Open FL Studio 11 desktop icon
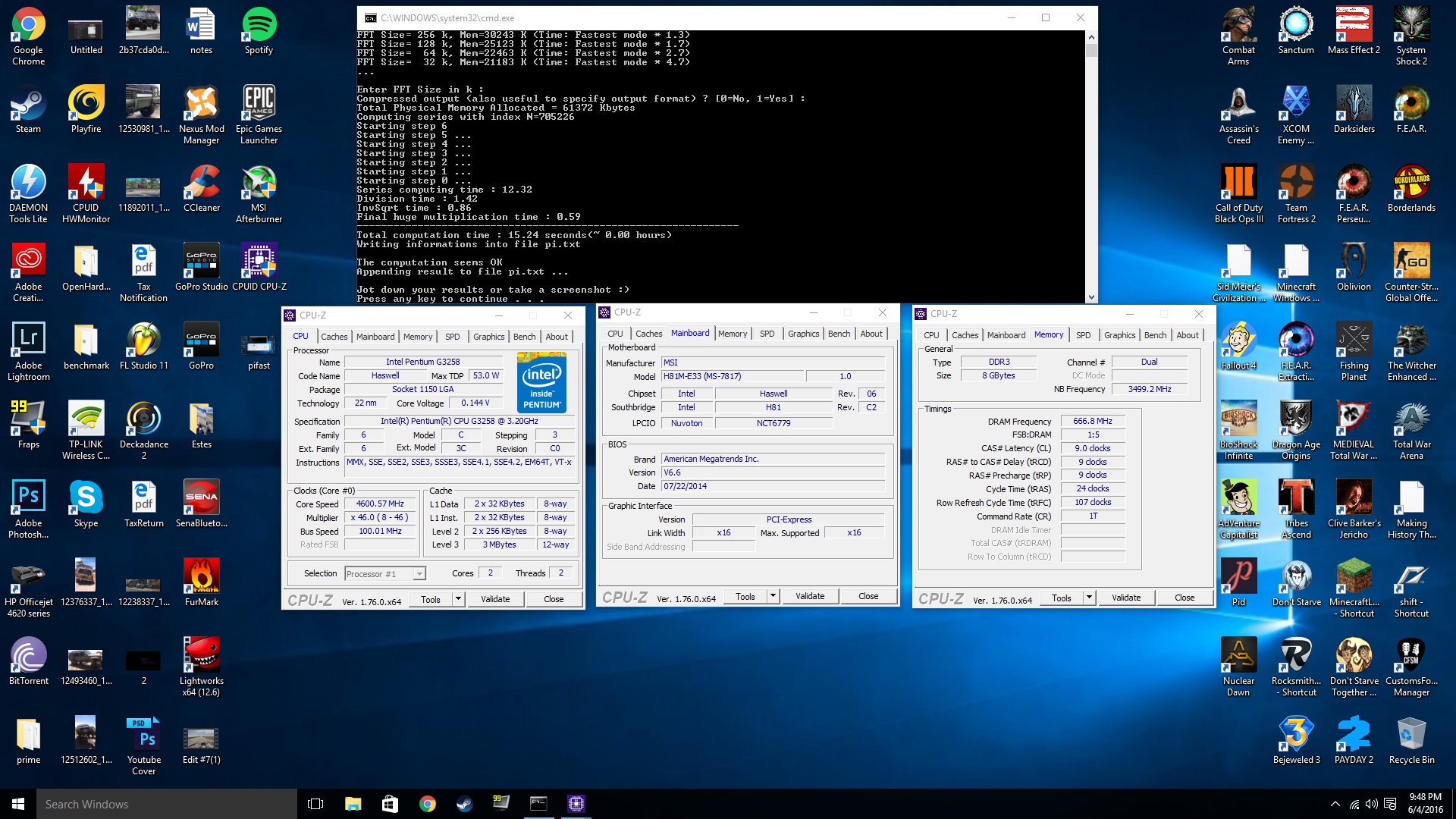The width and height of the screenshot is (1456, 819). (143, 347)
